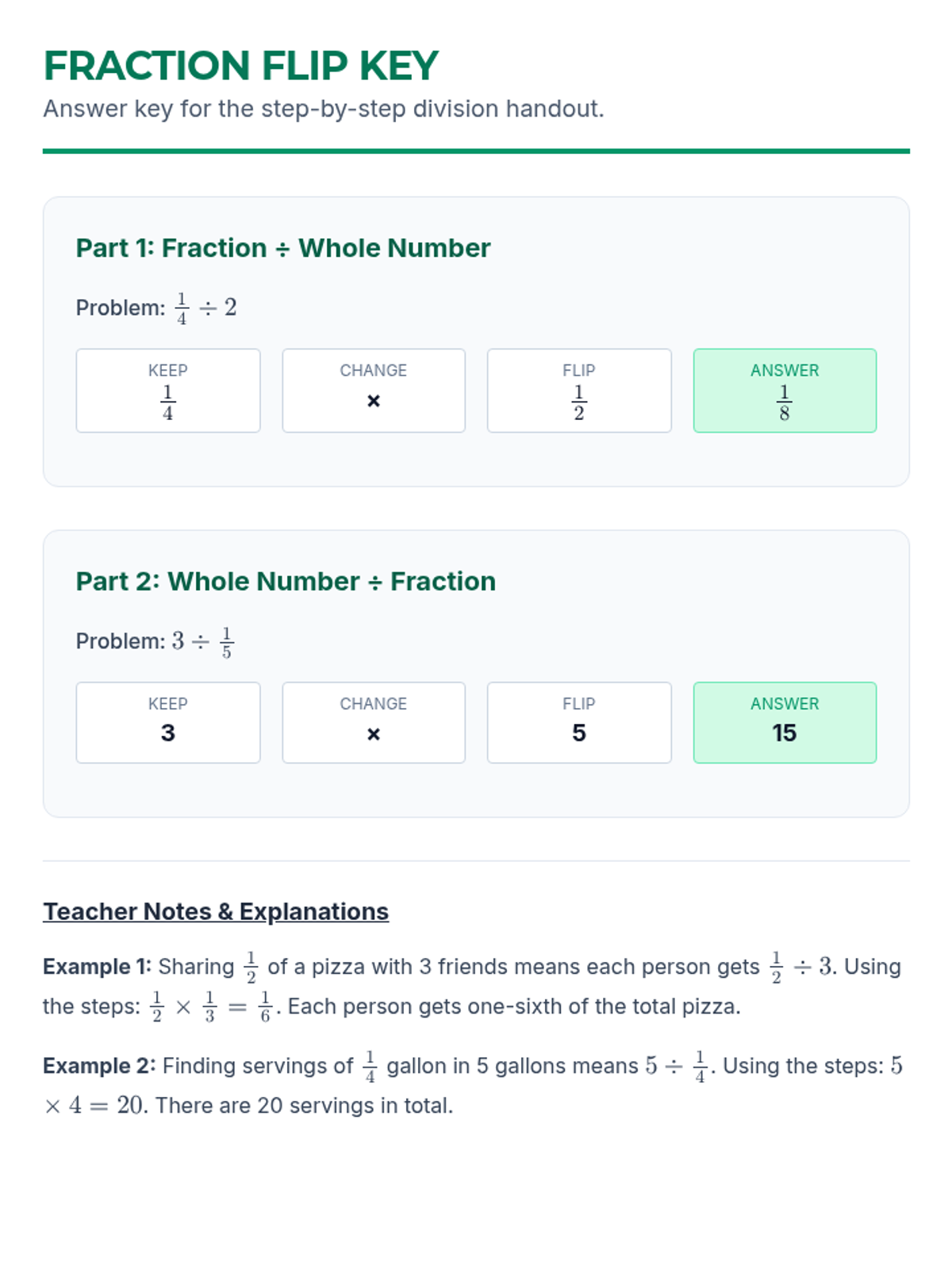952x1270 pixels.
Task: Click the Teacher Notes & Explanations heading
Action: [216, 911]
